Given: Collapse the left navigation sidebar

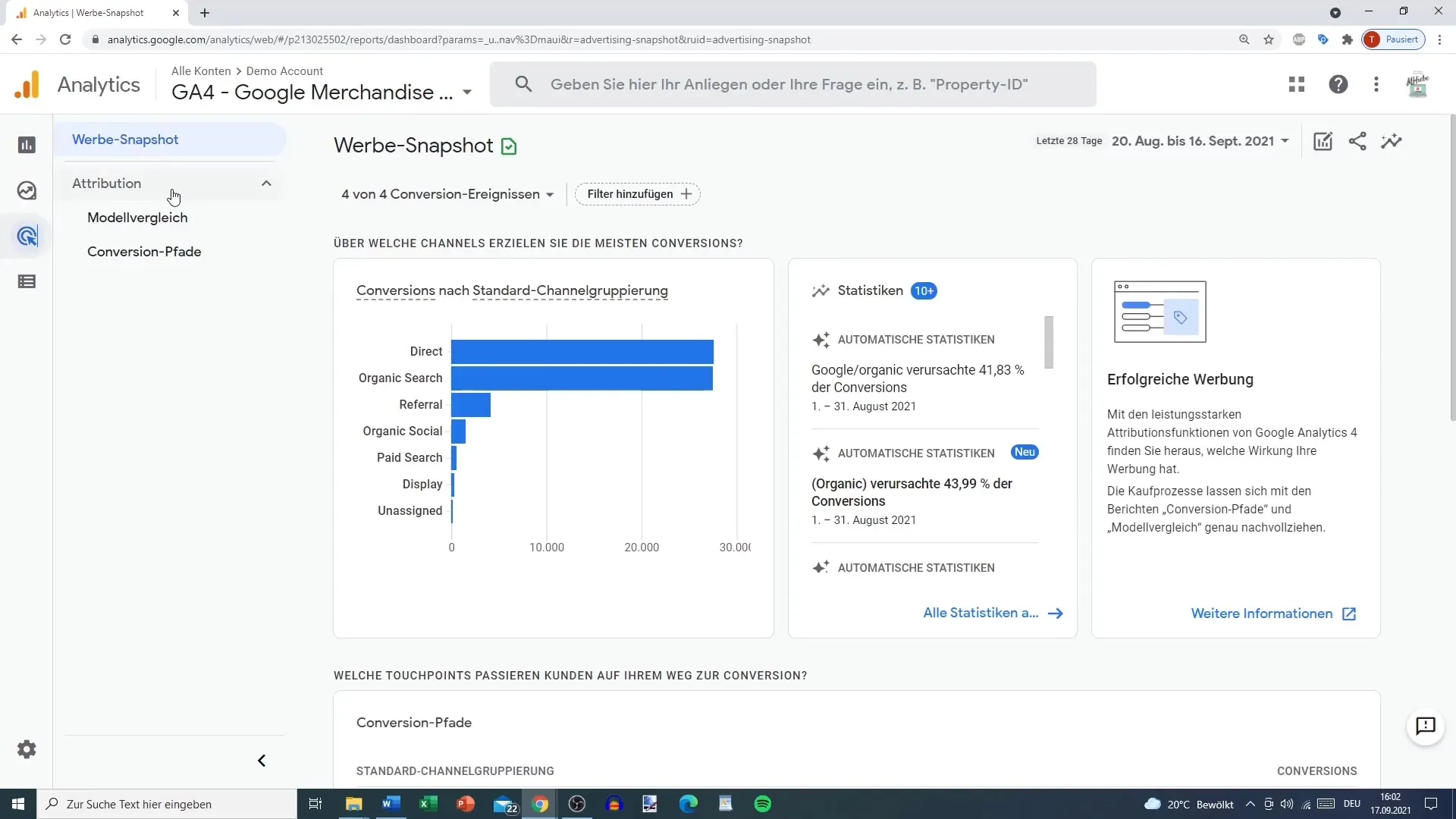Looking at the screenshot, I should point(262,761).
